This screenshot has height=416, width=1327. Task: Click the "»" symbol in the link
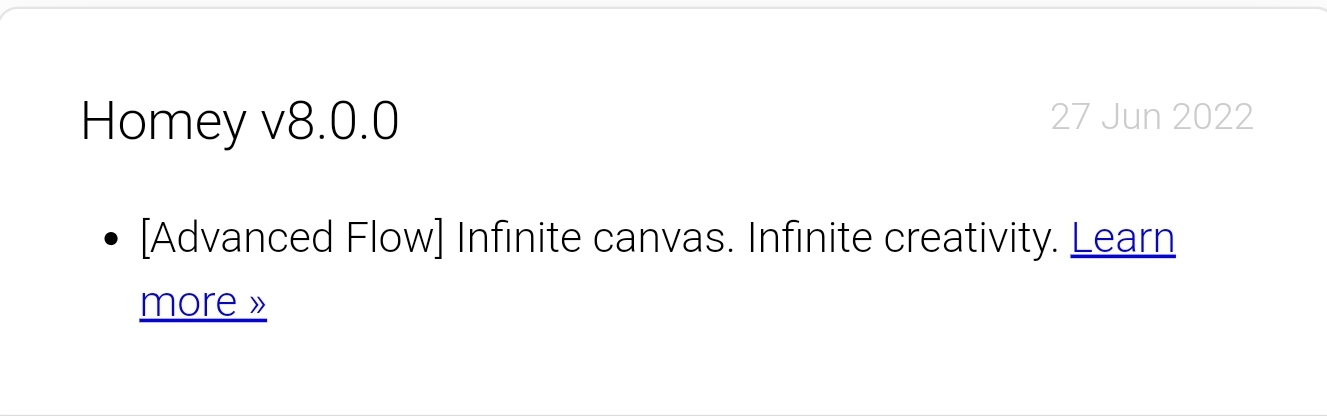(257, 303)
